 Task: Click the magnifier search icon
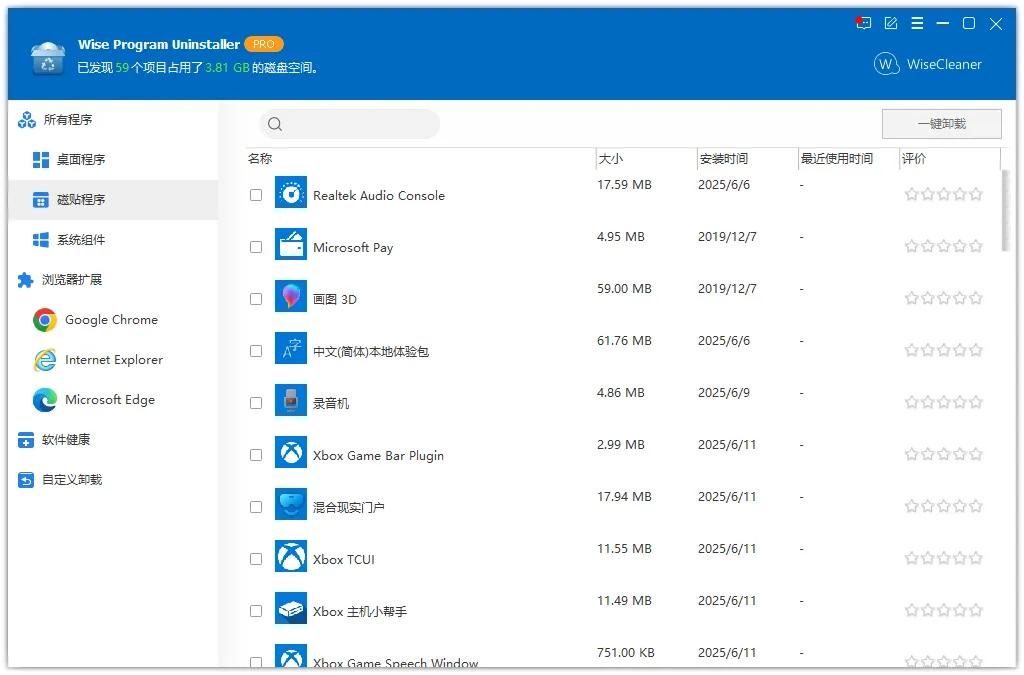click(x=275, y=124)
